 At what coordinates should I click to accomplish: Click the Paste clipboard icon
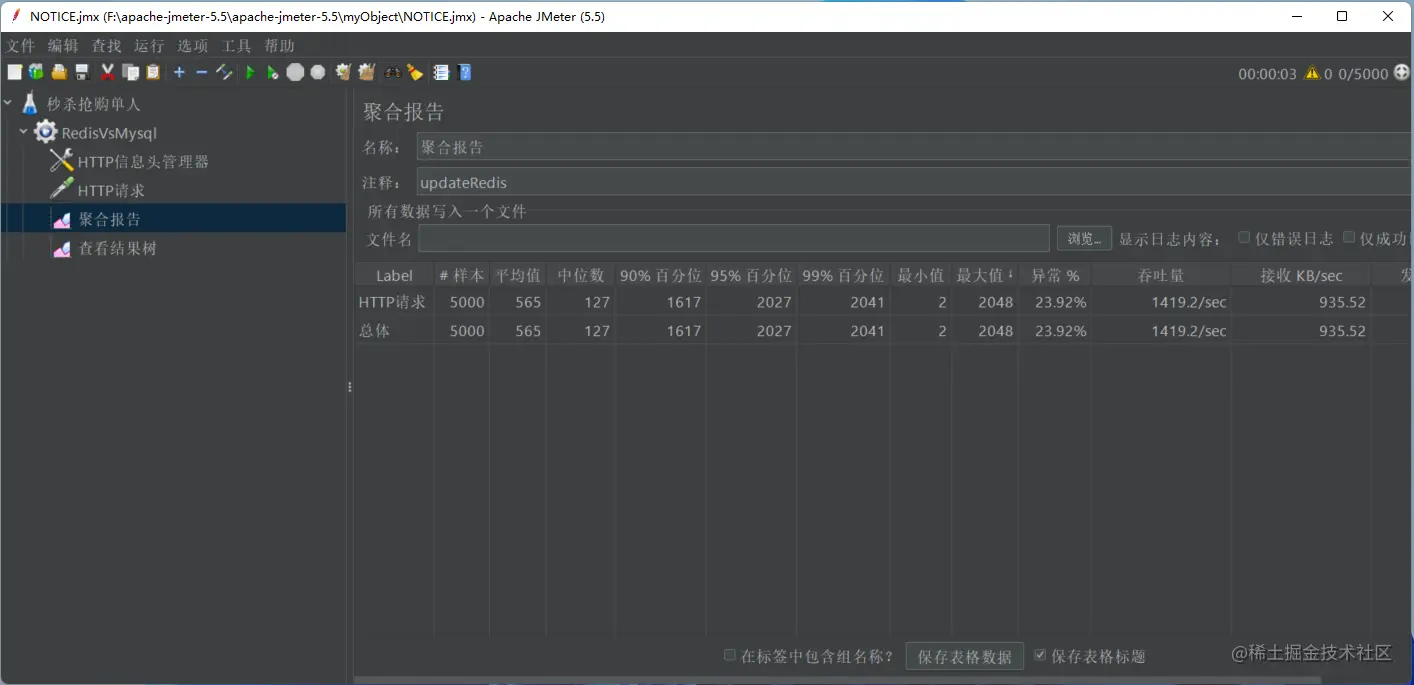coord(153,72)
